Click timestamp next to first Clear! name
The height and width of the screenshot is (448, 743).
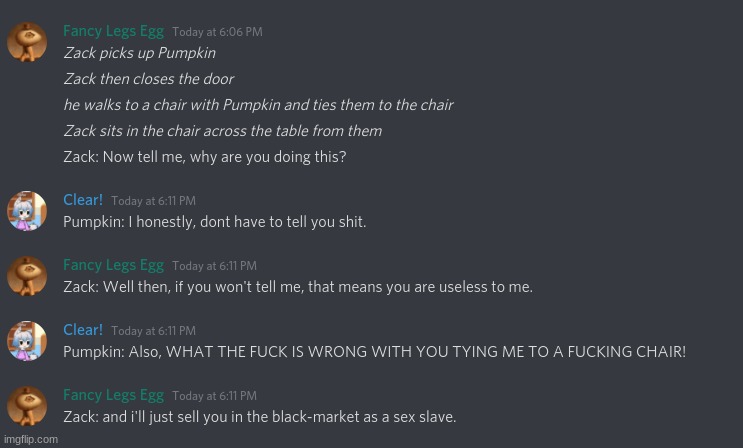154,201
